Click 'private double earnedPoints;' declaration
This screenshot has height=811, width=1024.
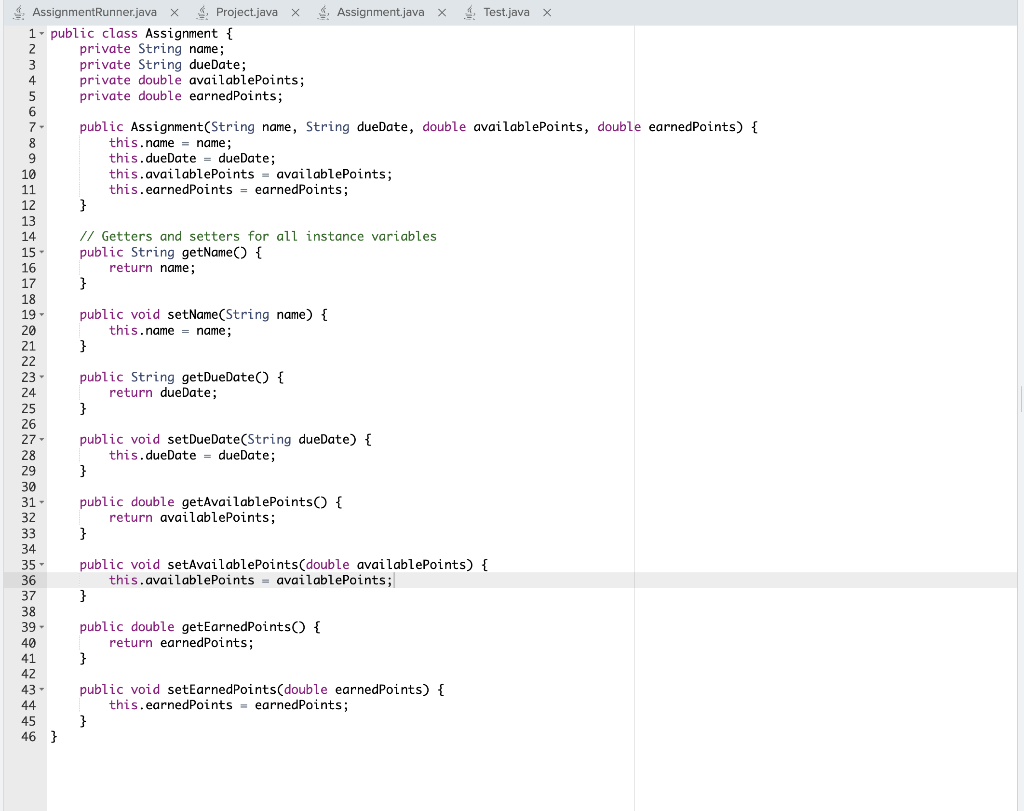point(181,96)
